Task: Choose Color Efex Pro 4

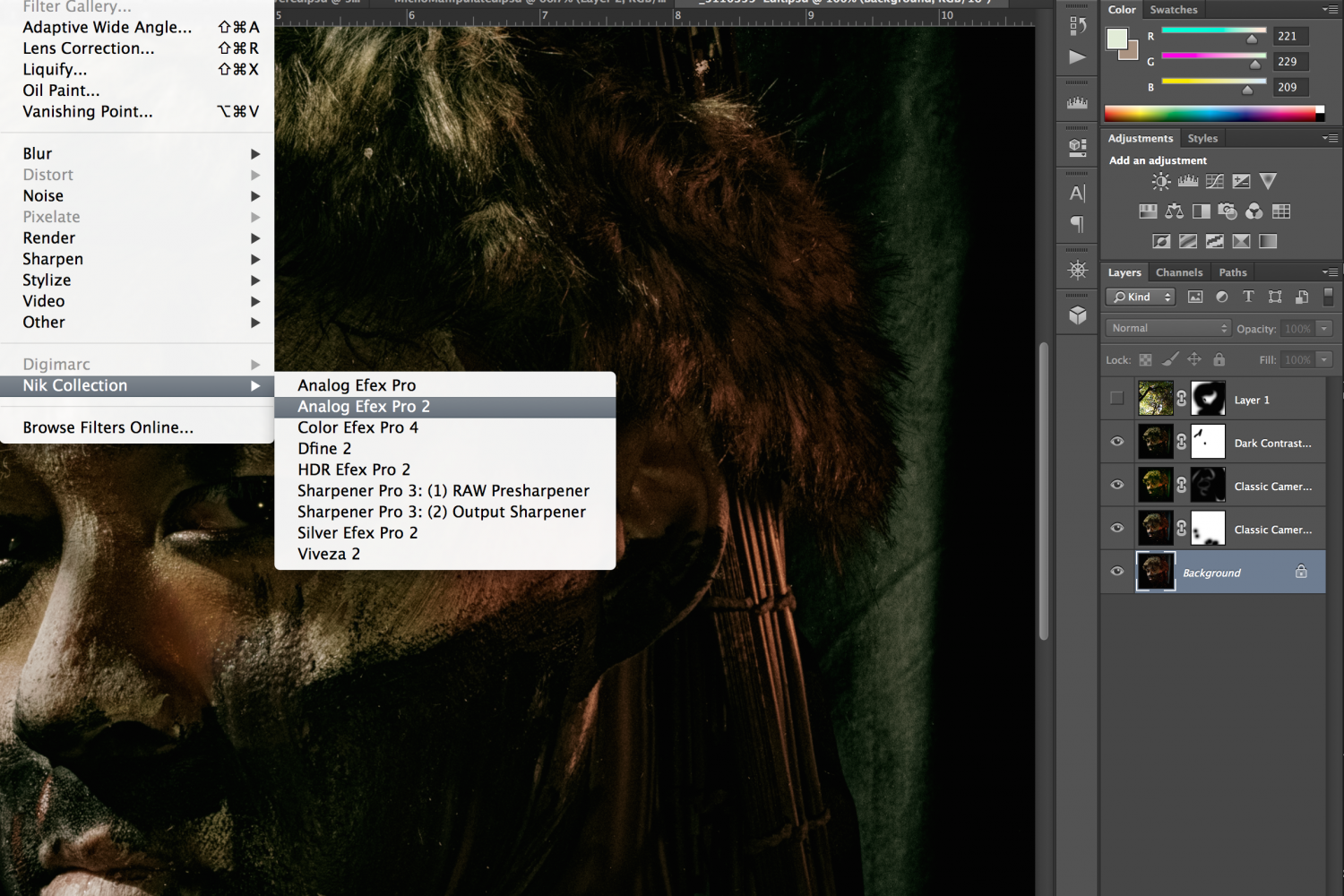Action: point(445,428)
